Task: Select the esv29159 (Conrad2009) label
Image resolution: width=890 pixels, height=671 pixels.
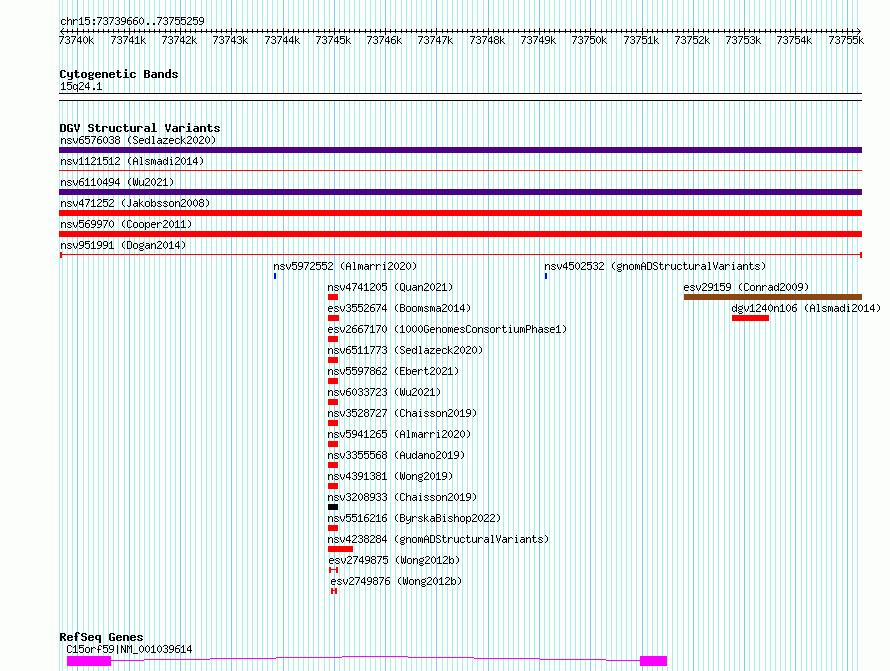Action: tap(746, 287)
